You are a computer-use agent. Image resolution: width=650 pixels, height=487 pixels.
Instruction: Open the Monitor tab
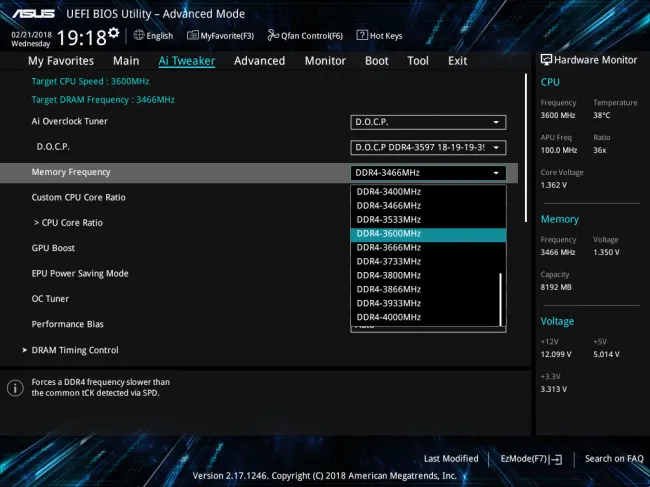(325, 61)
